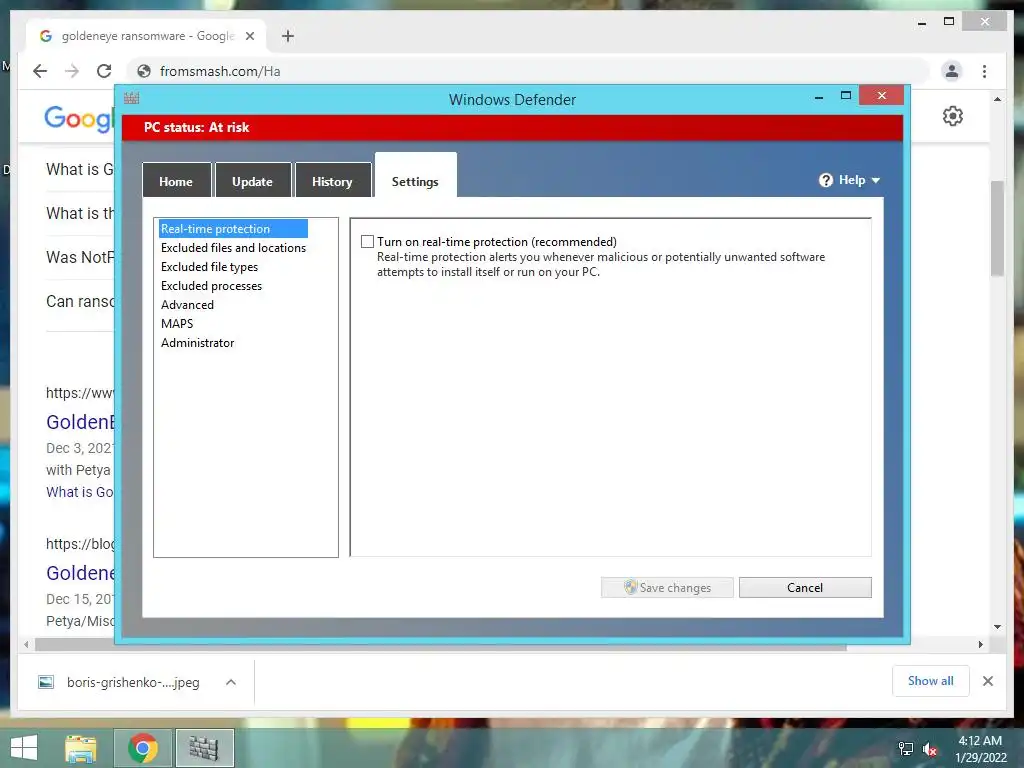
Task: Click Chrome vertical scrollbar thumb
Action: [997, 229]
